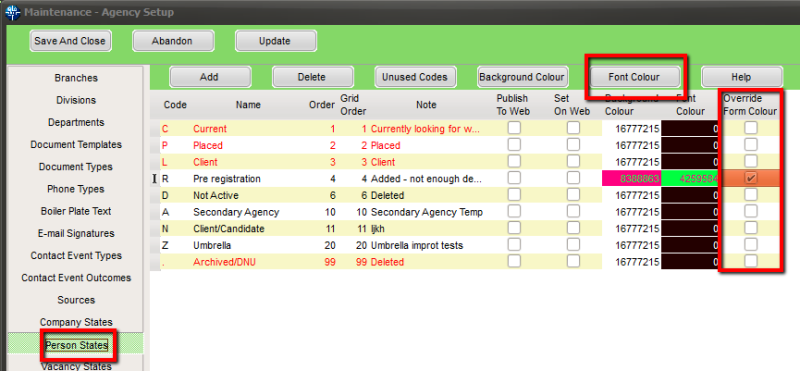Open Phone Types section
This screenshot has height=371, width=800.
click(76, 189)
